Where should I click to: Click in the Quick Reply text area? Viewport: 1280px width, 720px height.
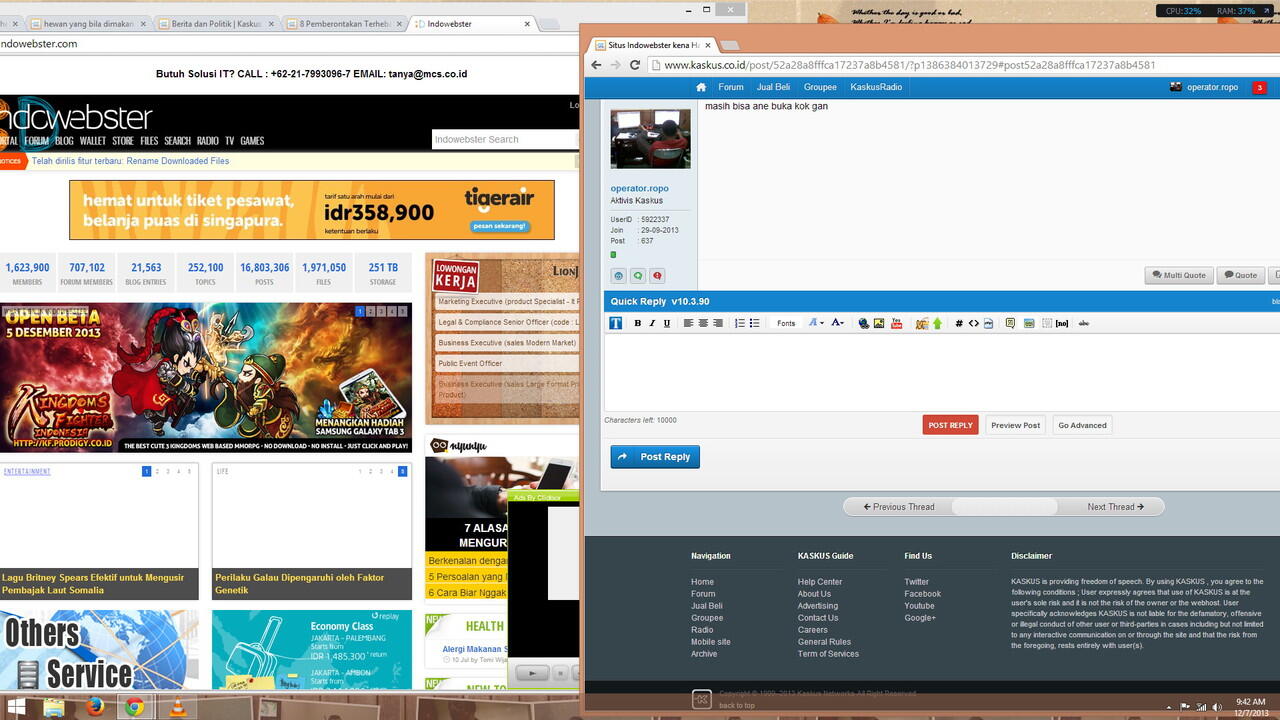(941, 372)
